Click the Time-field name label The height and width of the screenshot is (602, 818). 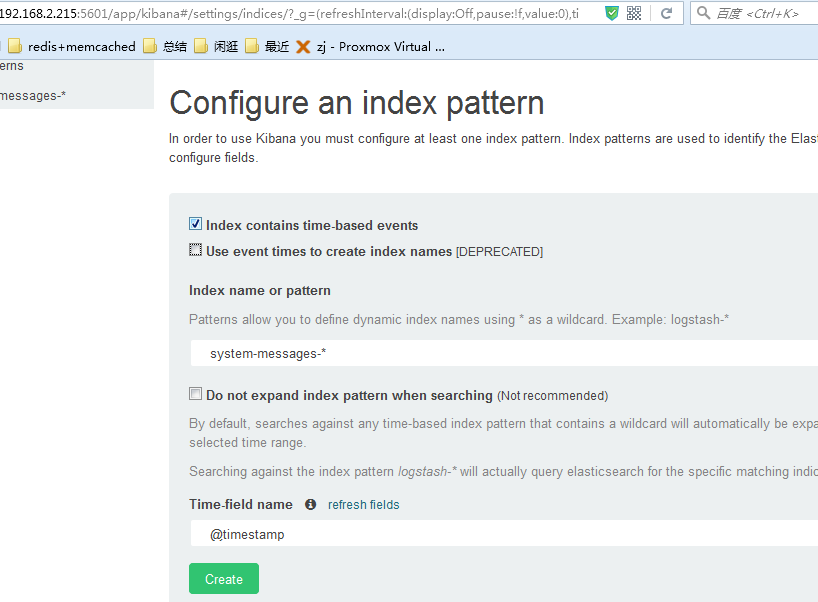240,504
